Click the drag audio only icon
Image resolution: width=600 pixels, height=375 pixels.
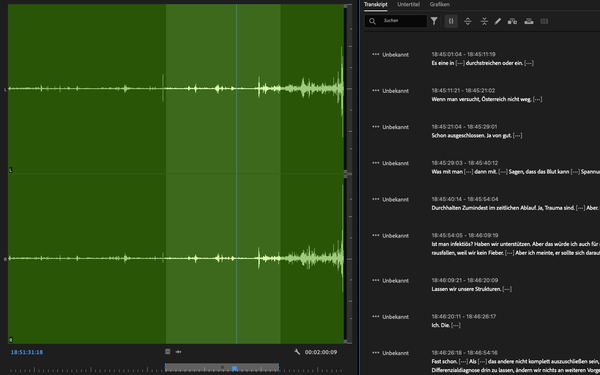pyautogui.click(x=178, y=352)
